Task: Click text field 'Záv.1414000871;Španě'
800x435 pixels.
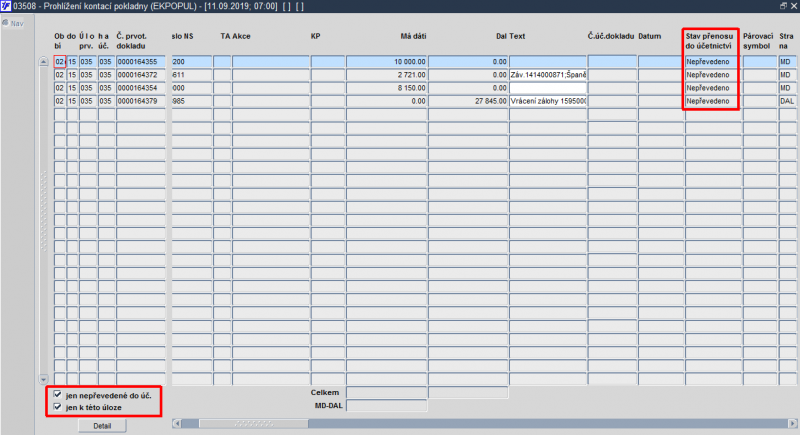Action: [x=548, y=75]
